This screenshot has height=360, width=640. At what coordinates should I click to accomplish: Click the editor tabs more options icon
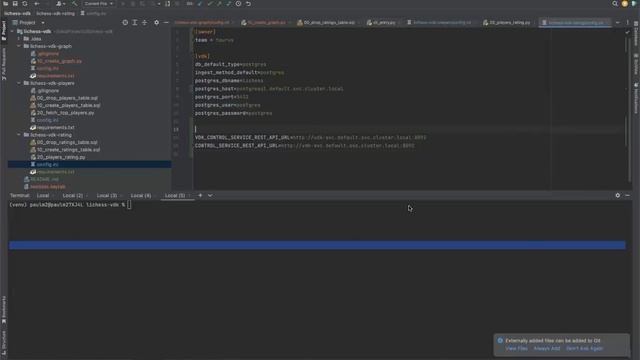pos(627,22)
